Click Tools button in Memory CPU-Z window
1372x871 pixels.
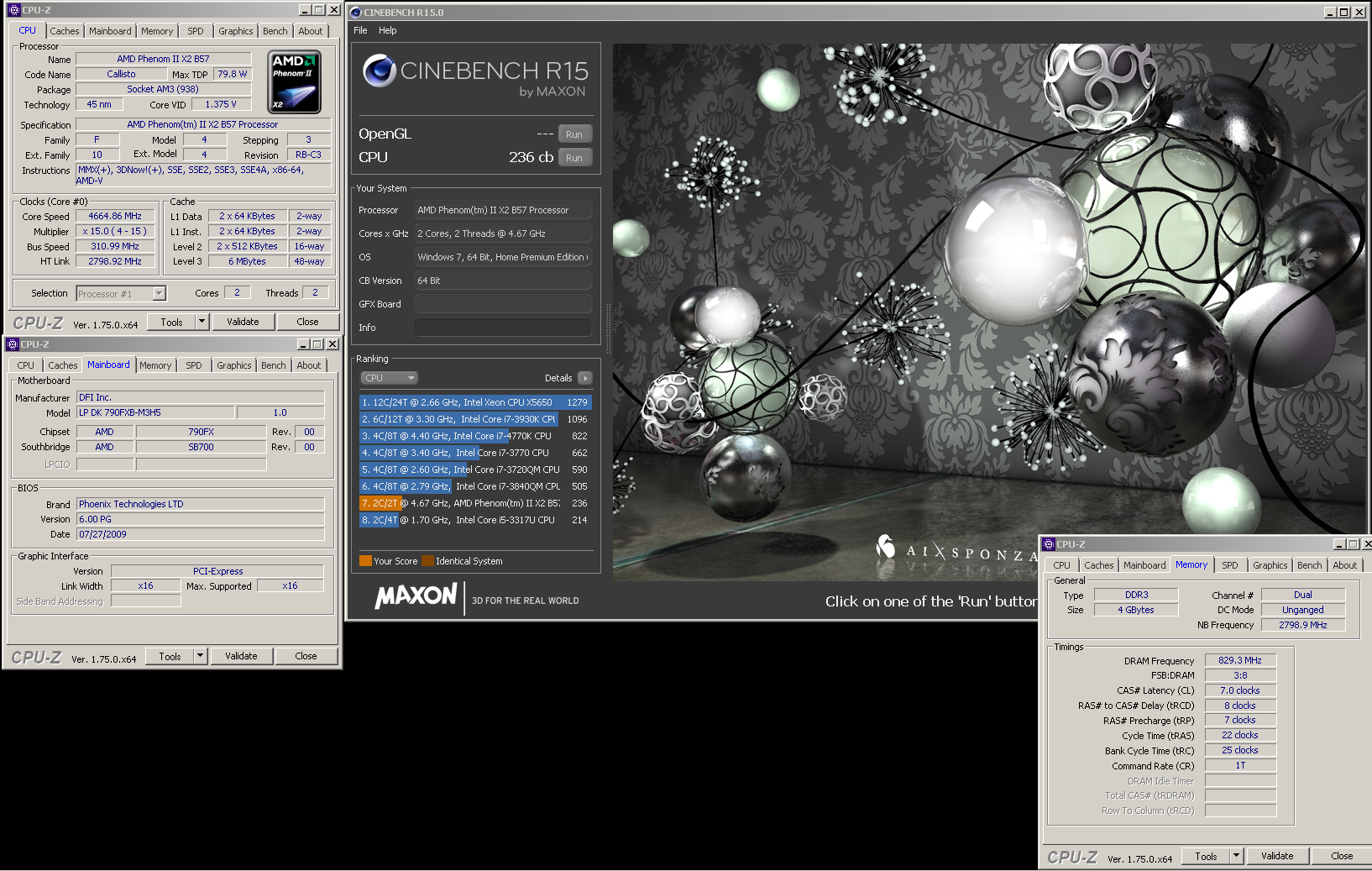click(x=1206, y=856)
